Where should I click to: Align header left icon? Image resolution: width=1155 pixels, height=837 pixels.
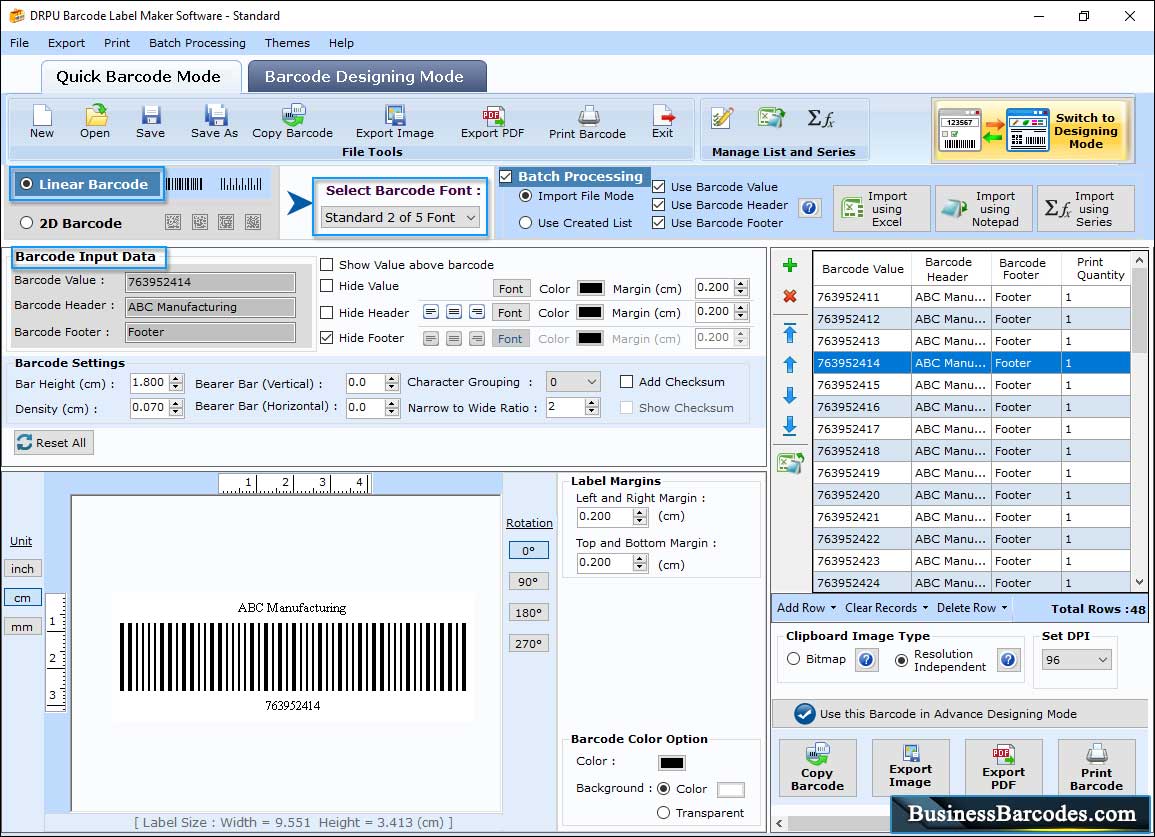pos(431,312)
